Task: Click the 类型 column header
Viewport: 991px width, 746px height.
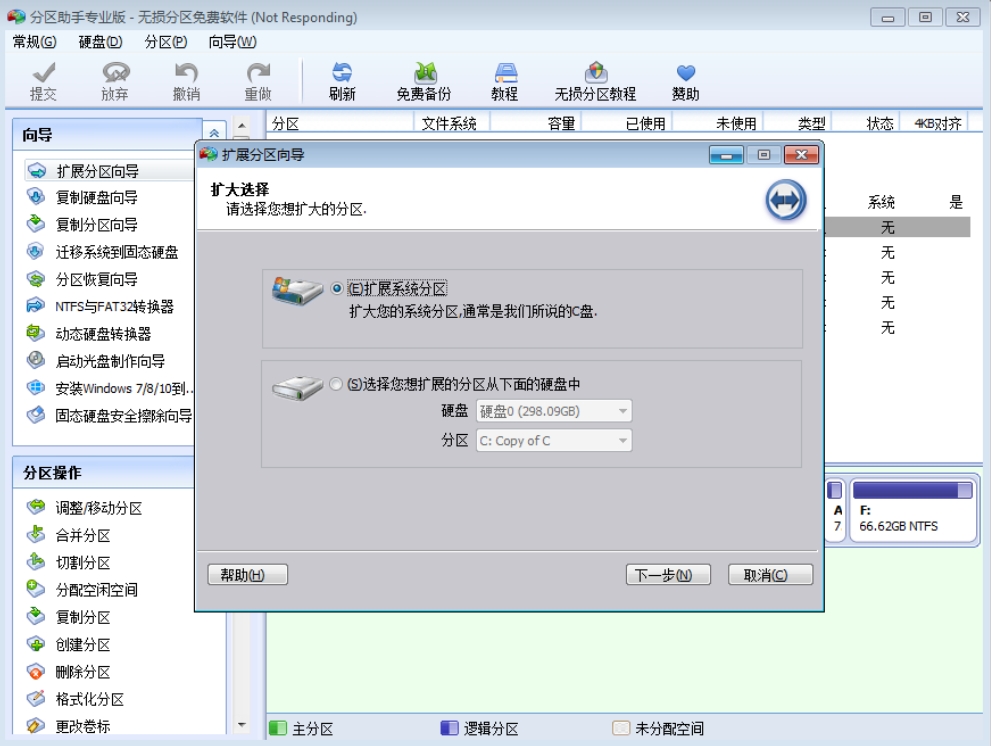Action: click(x=798, y=123)
